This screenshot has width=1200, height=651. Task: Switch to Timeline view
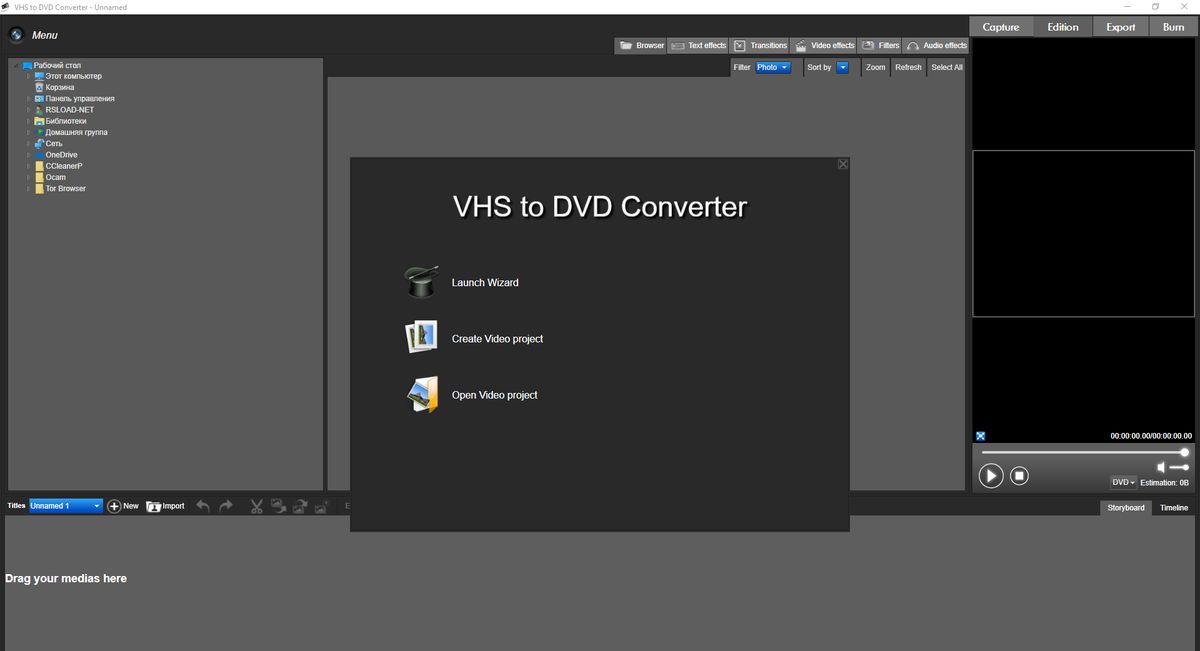pyautogui.click(x=1174, y=508)
